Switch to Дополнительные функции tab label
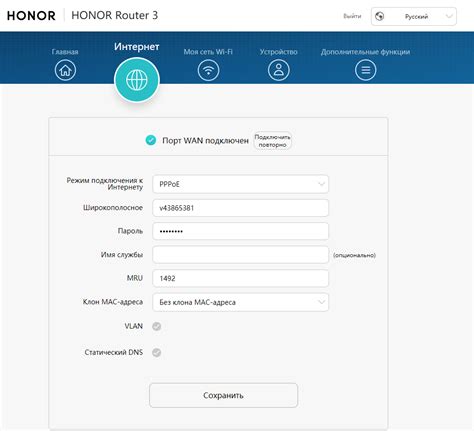Viewport: 474px width, 431px height. point(365,52)
